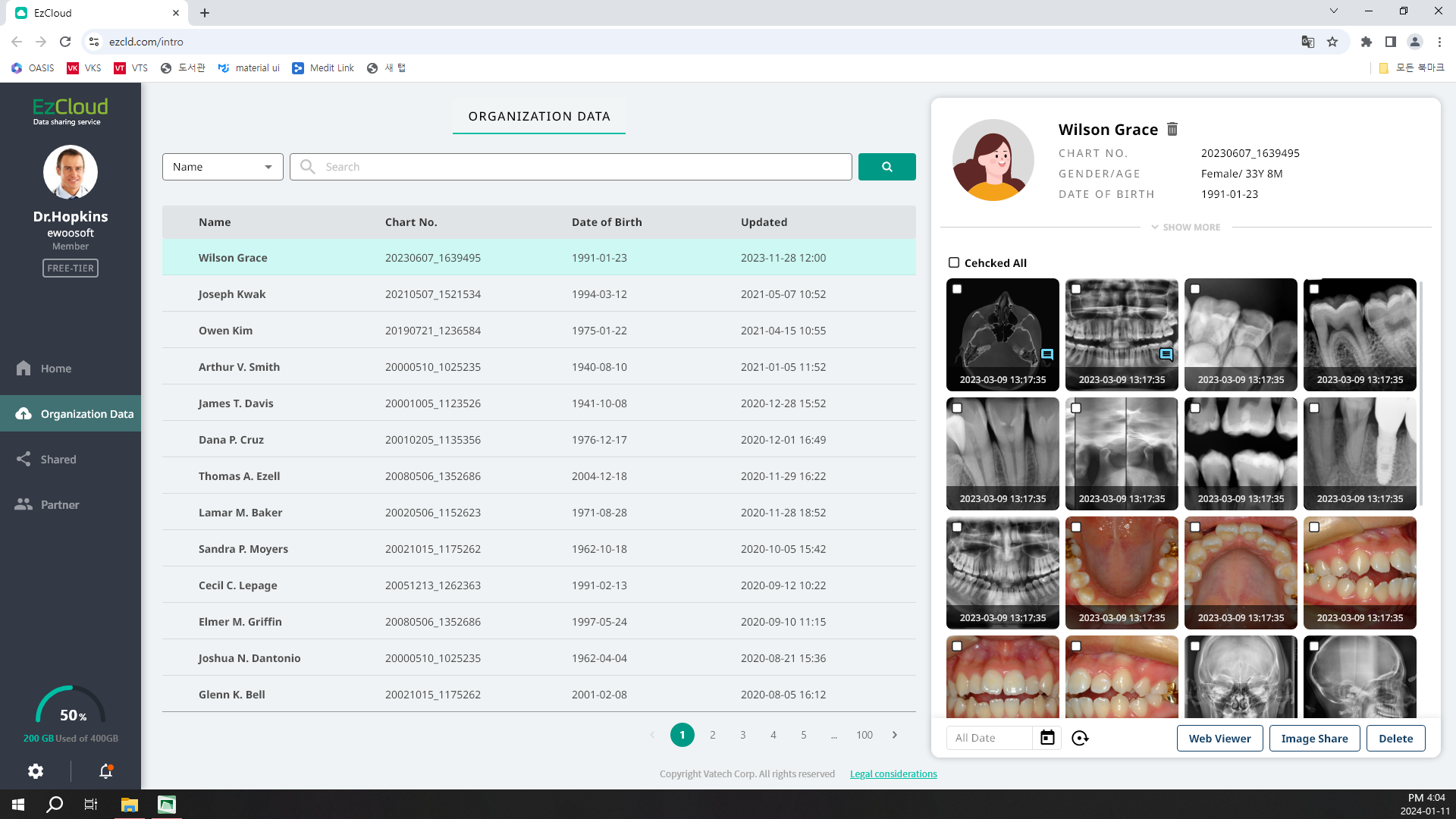Open File Explorer from Windows taskbar

click(x=130, y=805)
